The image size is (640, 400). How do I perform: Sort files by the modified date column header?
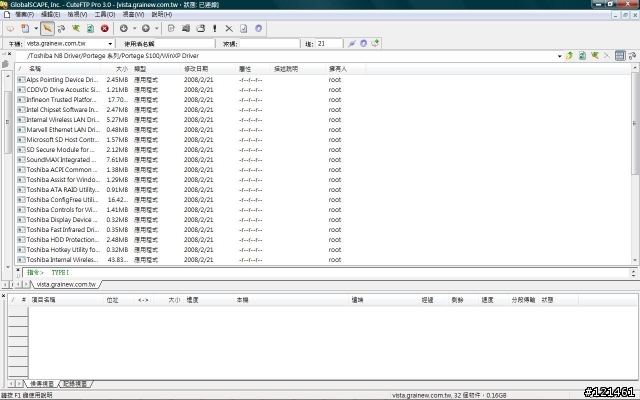(208, 69)
